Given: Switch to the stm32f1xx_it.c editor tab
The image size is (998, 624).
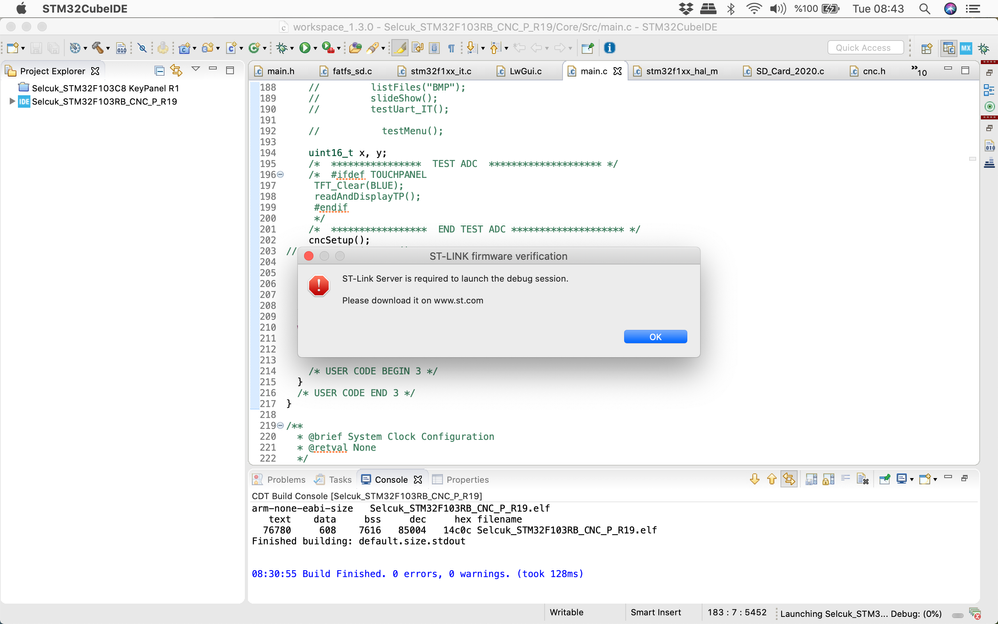Looking at the screenshot, I should point(434,71).
